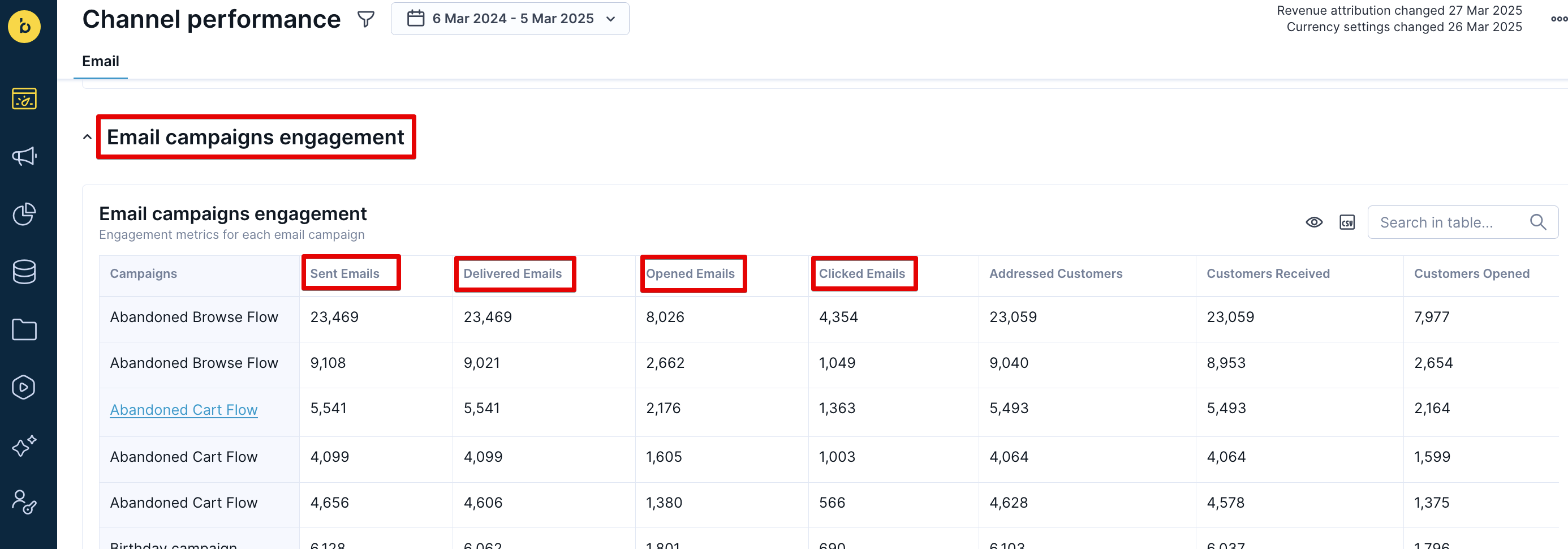Screen dimensions: 1568x549
Task: Open the sparkle AI sidebar icon
Action: click(24, 445)
